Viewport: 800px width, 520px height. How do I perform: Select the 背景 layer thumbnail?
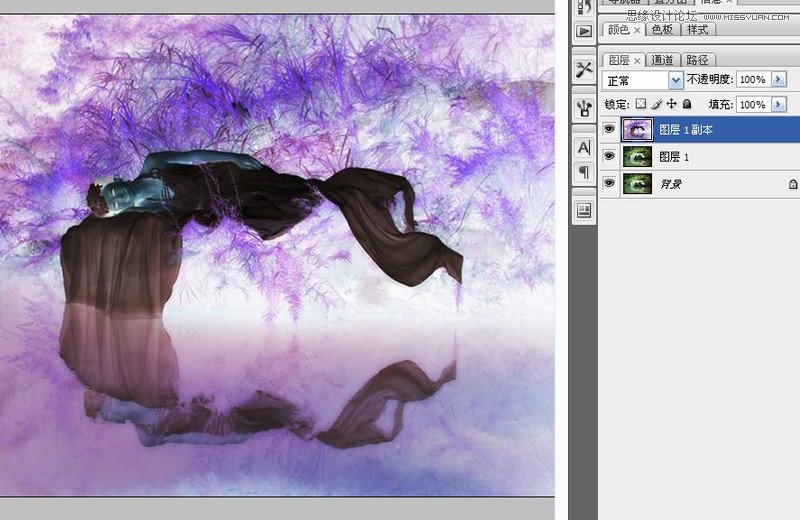click(637, 184)
